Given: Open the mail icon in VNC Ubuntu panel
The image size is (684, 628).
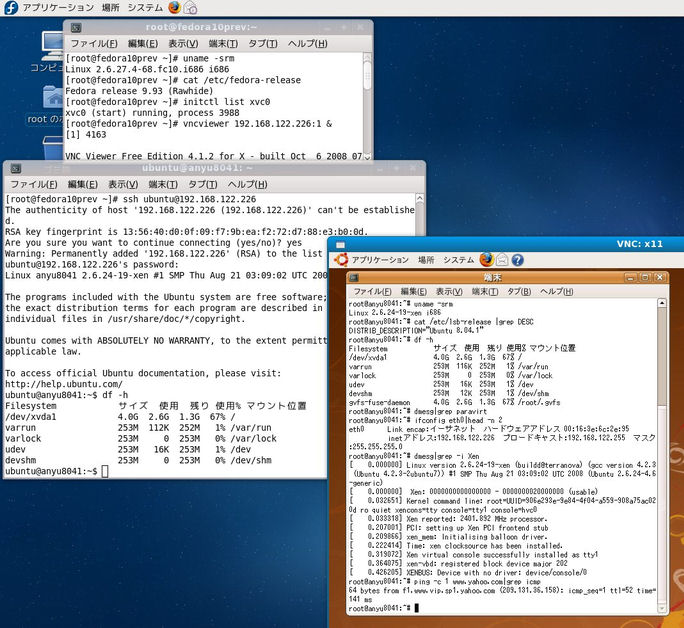Looking at the screenshot, I should tap(502, 260).
